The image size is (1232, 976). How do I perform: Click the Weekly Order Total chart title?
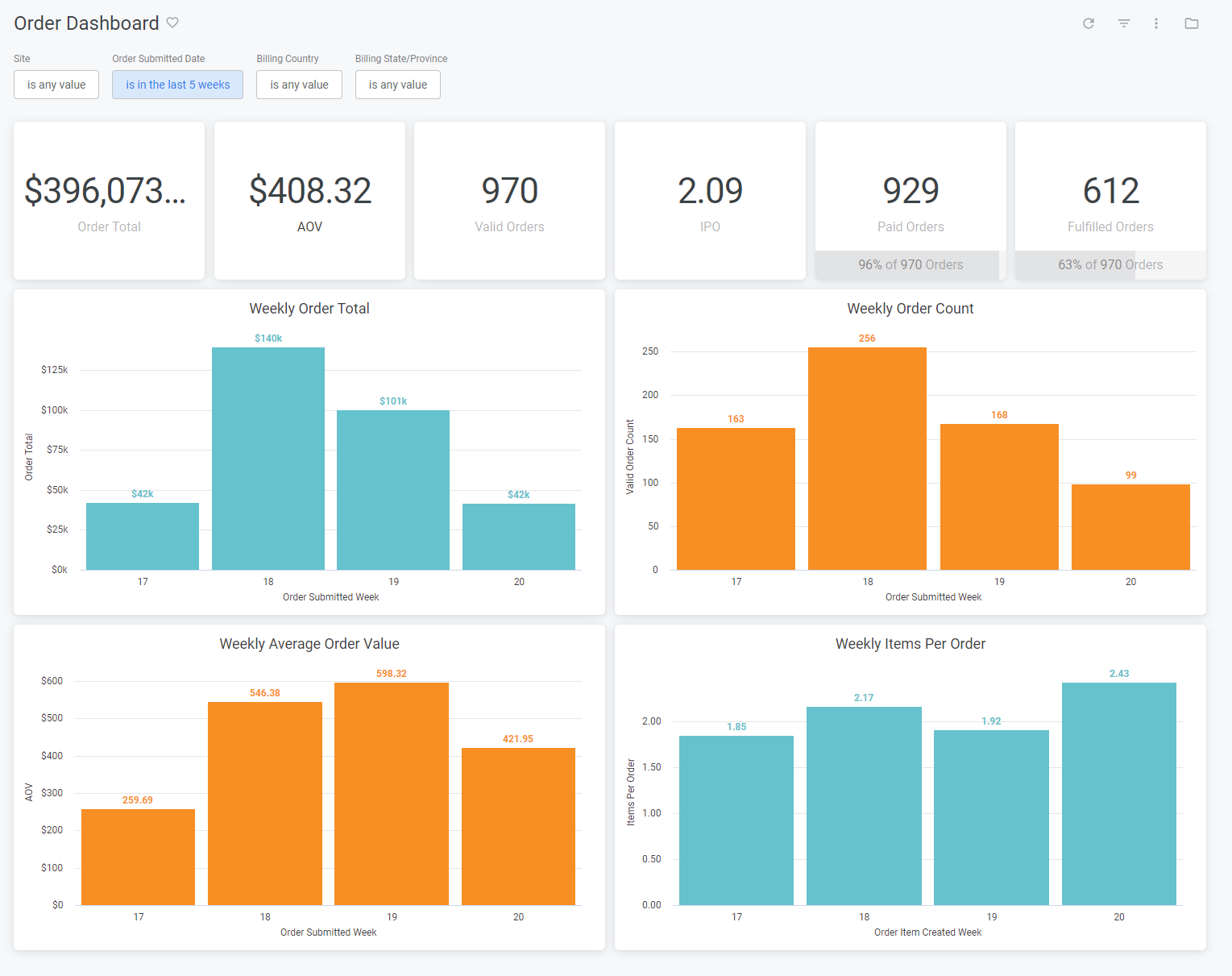[x=309, y=308]
